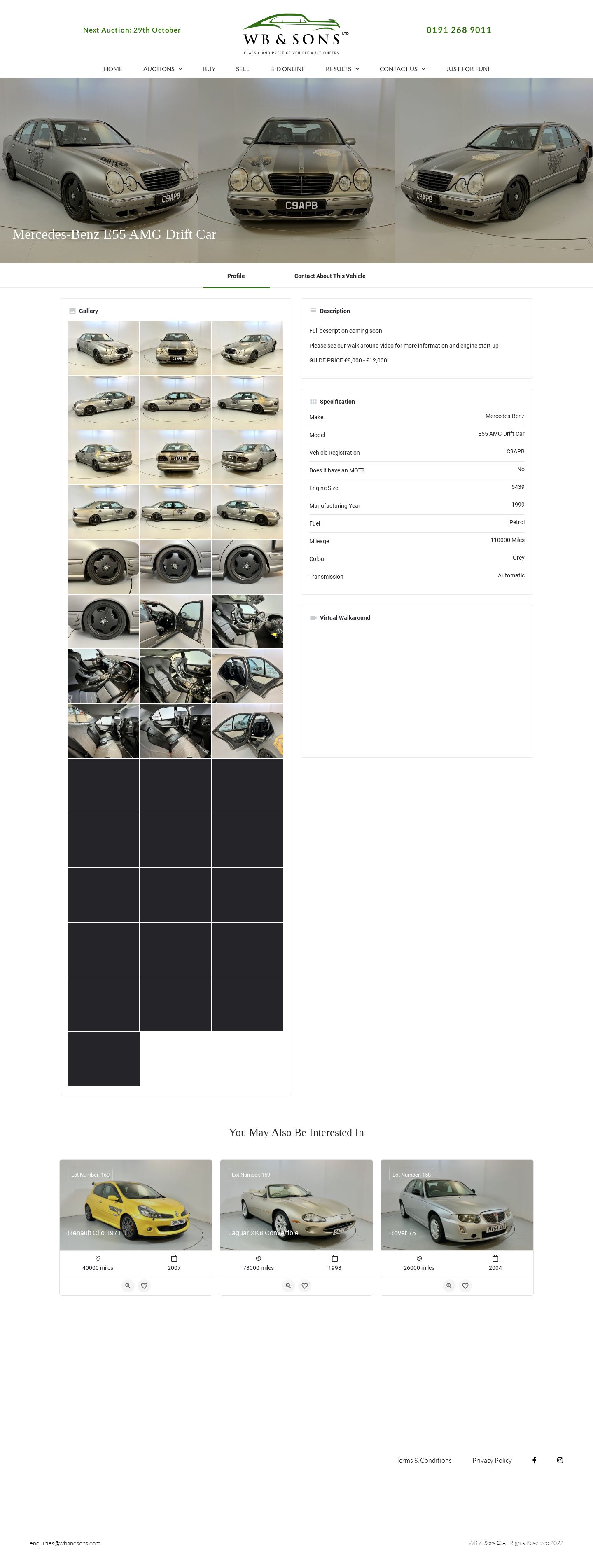Open Terms & Conditions
Image resolution: width=593 pixels, height=1568 pixels.
424,1460
